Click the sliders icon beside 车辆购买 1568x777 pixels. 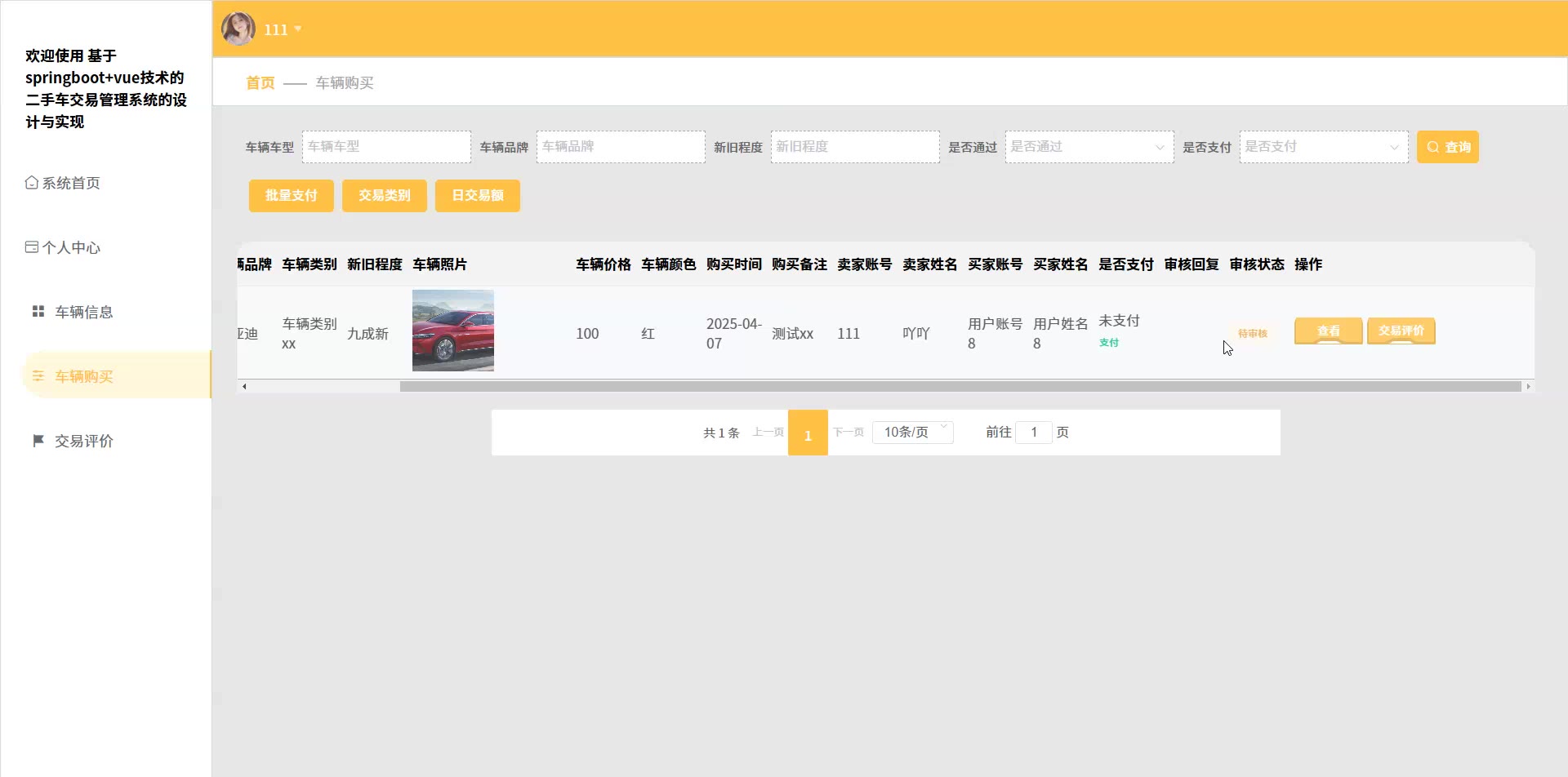coord(38,376)
